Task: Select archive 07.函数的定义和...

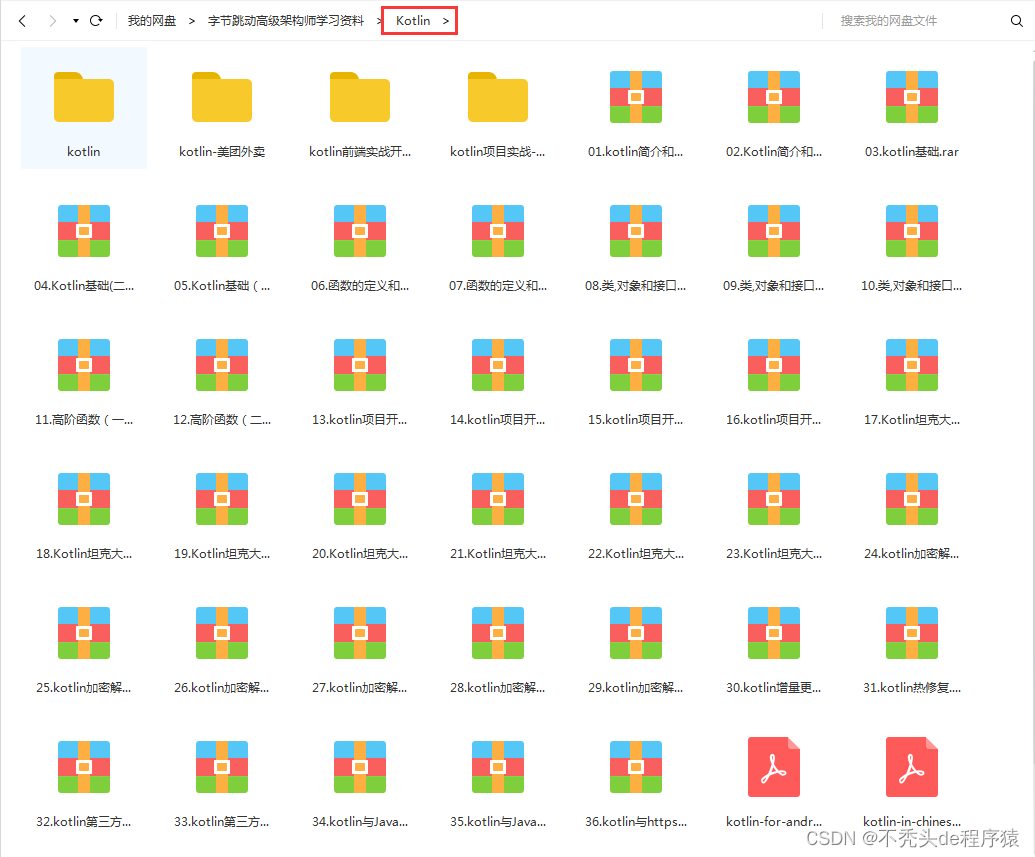Action: click(x=498, y=231)
